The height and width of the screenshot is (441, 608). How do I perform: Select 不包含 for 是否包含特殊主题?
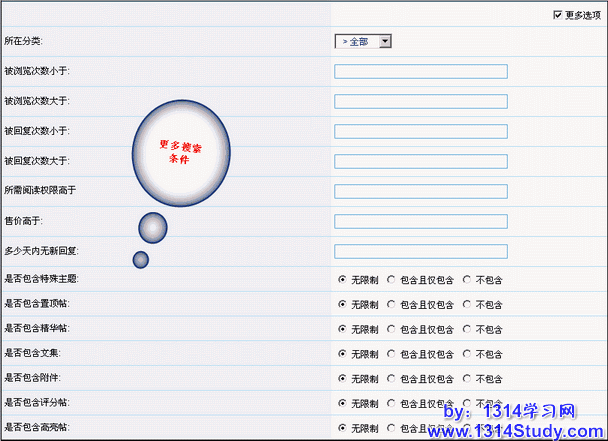(467, 279)
